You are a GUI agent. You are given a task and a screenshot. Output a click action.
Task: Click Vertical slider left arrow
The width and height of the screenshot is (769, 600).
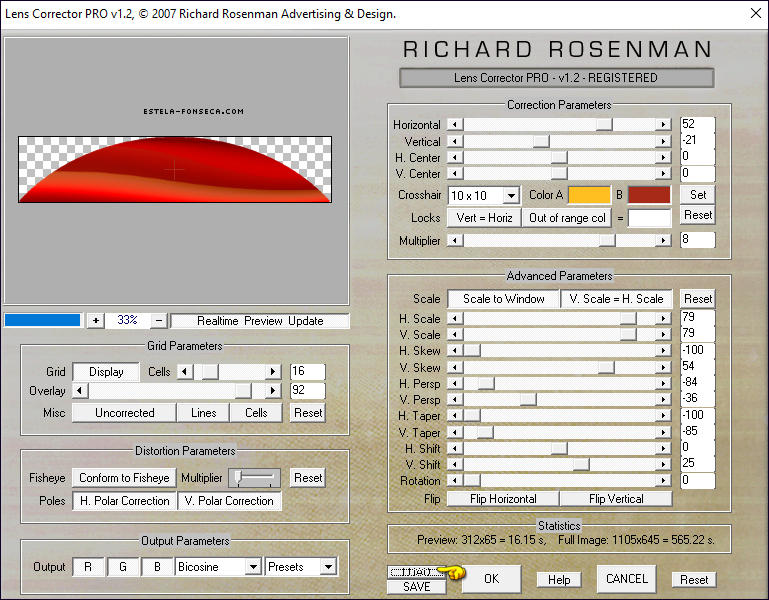(455, 141)
